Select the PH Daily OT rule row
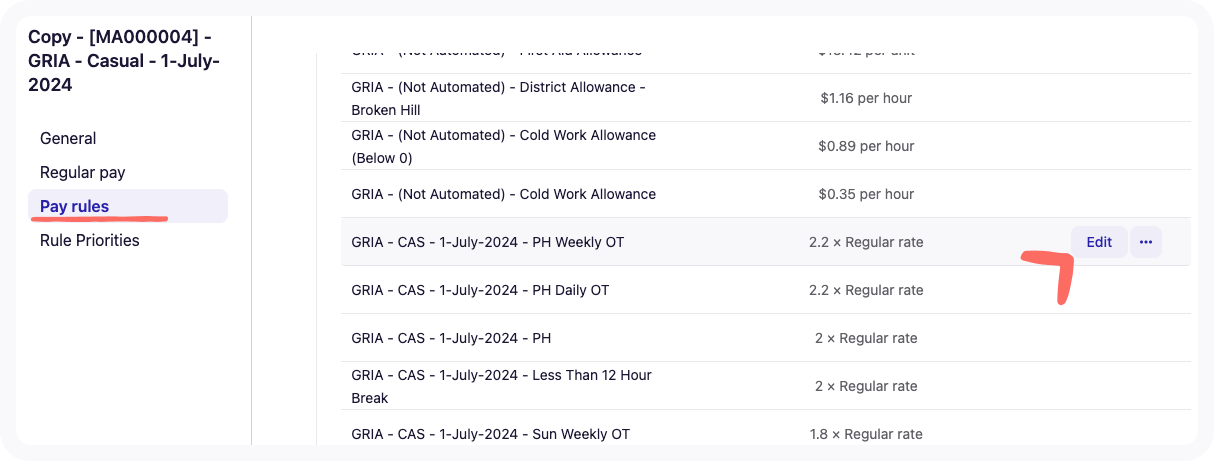Viewport: 1214px width, 461px height. point(766,290)
